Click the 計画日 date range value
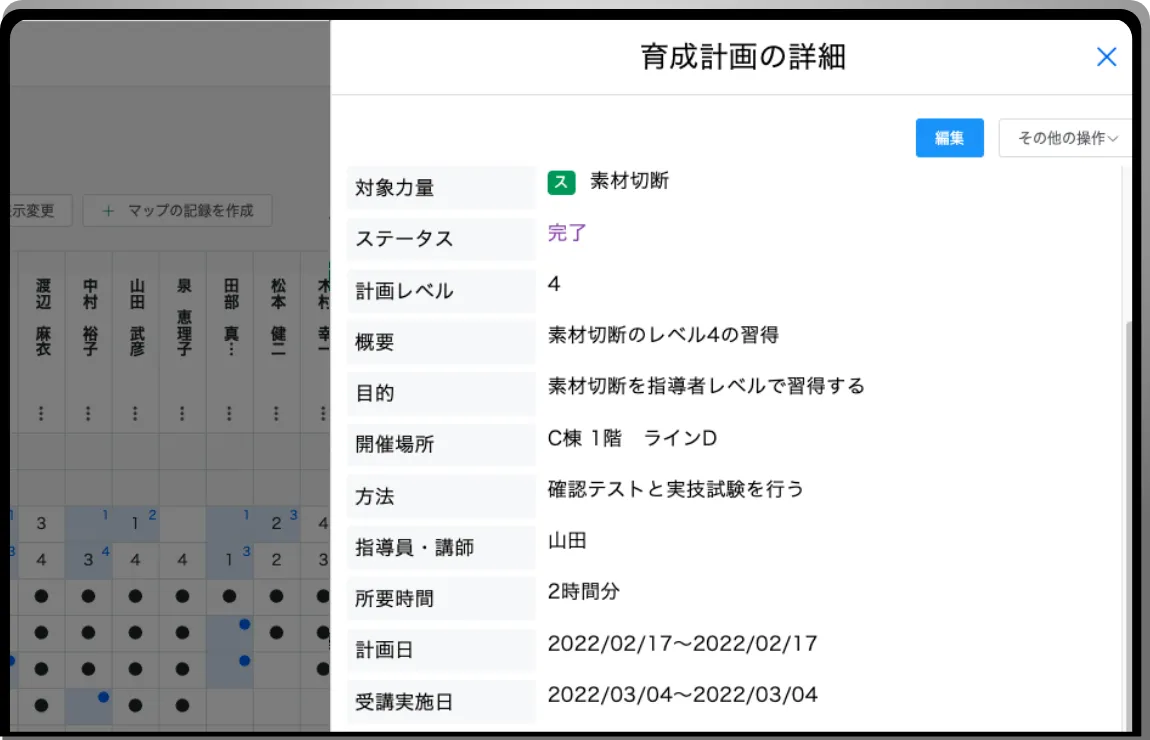This screenshot has height=740, width=1150. click(682, 643)
